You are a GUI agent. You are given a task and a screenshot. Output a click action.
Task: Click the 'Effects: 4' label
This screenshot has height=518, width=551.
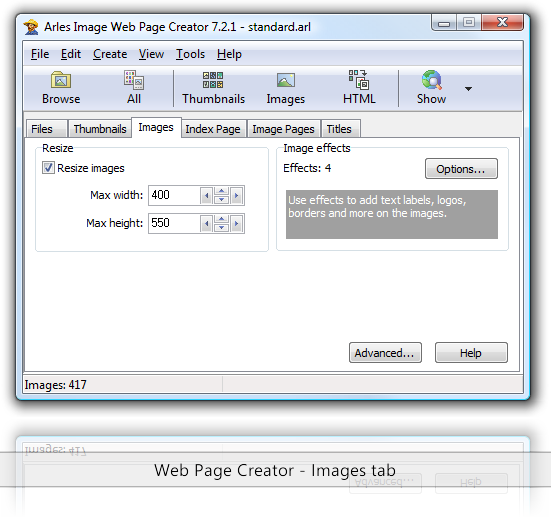(x=307, y=168)
